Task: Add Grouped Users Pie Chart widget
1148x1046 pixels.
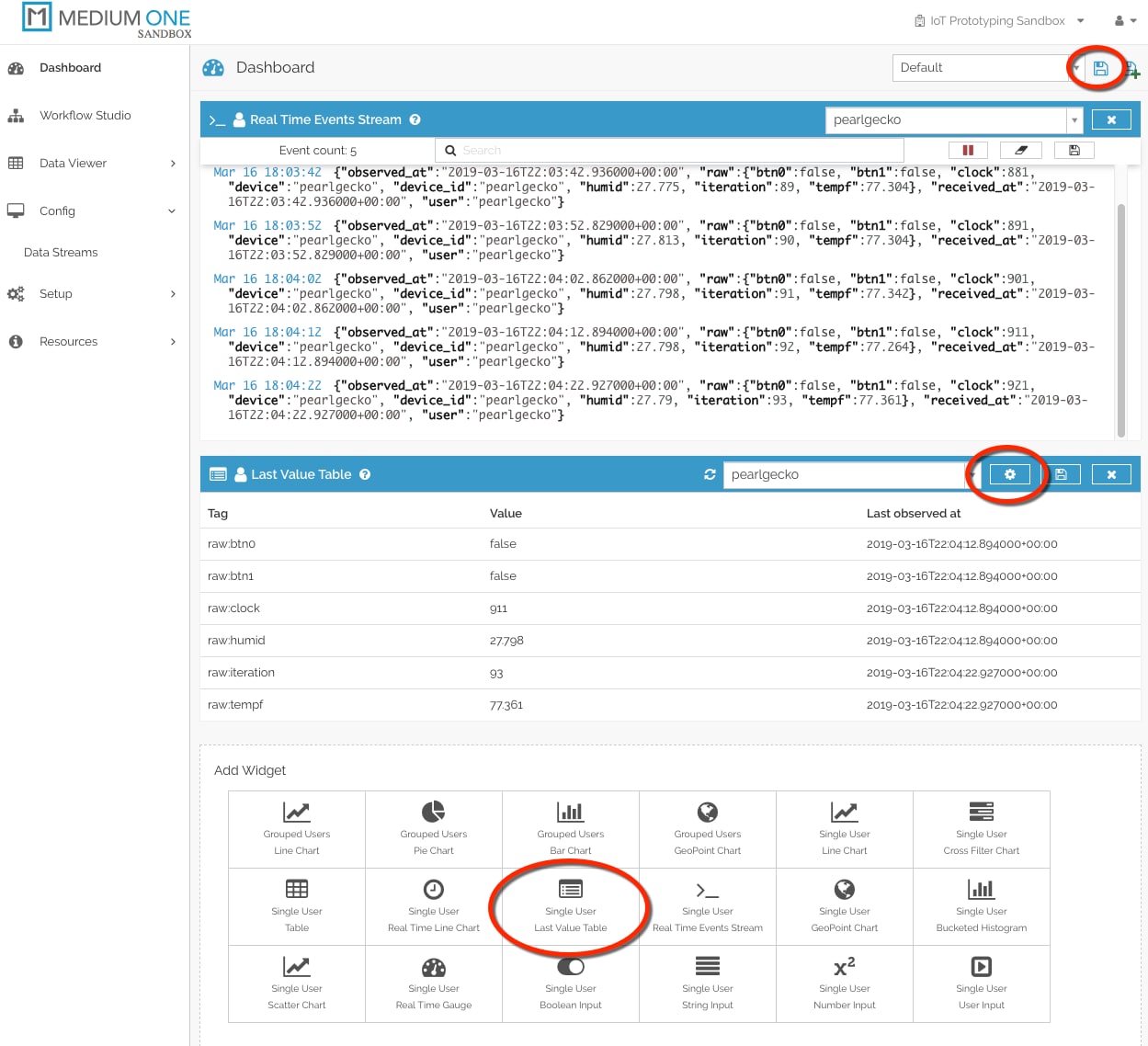Action: click(434, 829)
